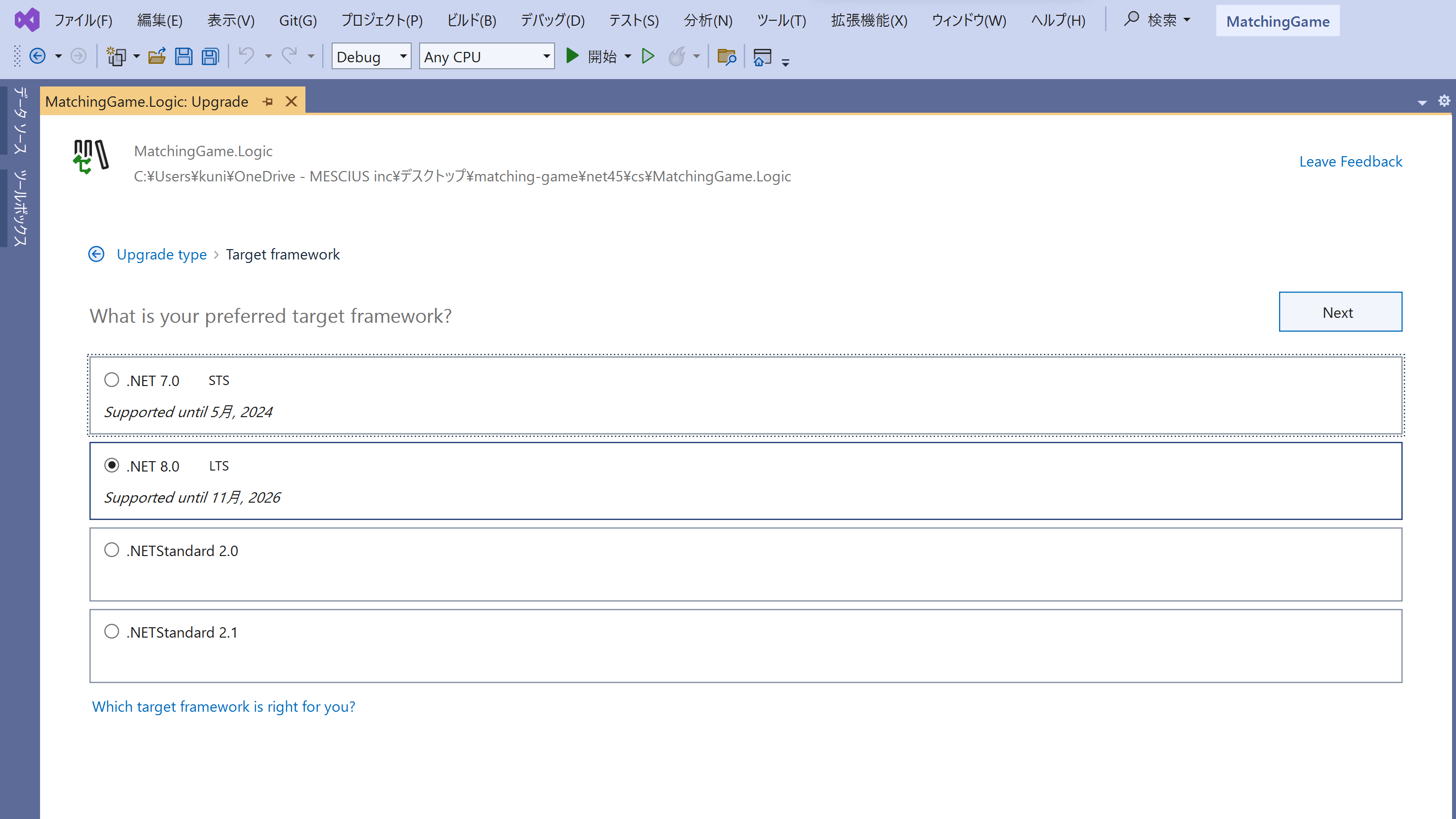Choose the .NETStandard 2.0 radio option
Screen dimensions: 1456x819
(x=112, y=550)
